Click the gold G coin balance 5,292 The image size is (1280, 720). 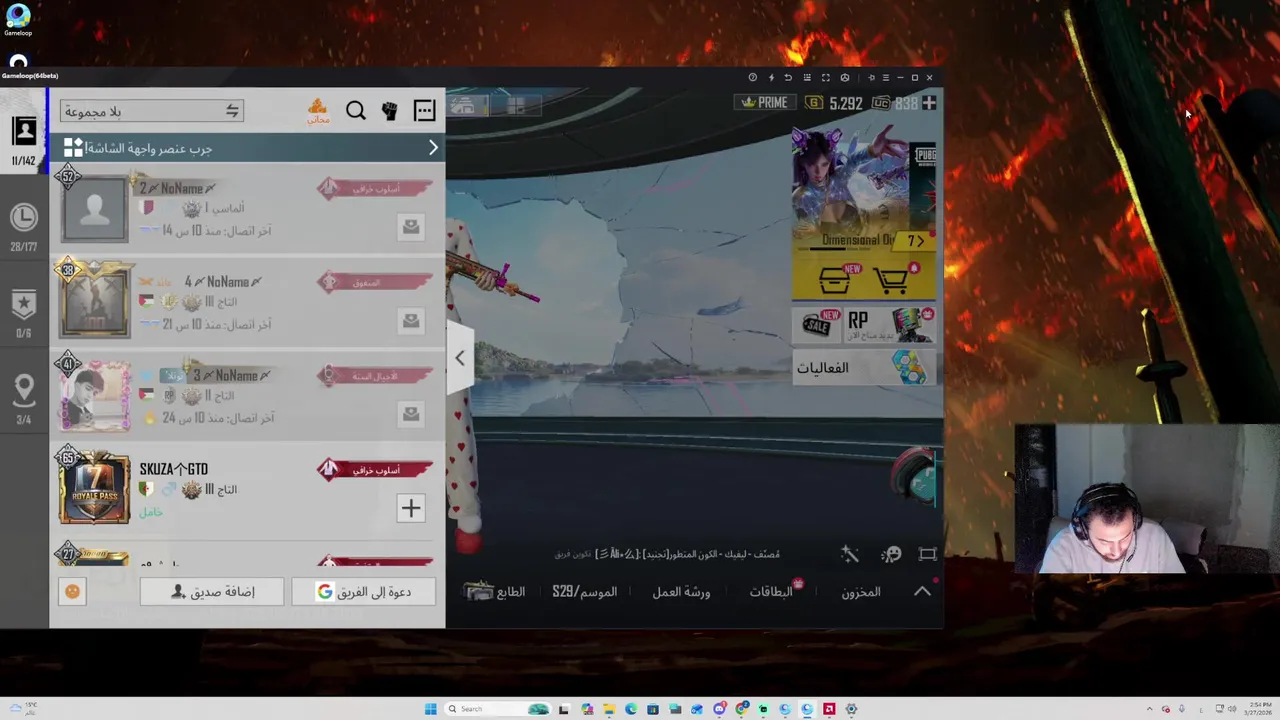(835, 103)
